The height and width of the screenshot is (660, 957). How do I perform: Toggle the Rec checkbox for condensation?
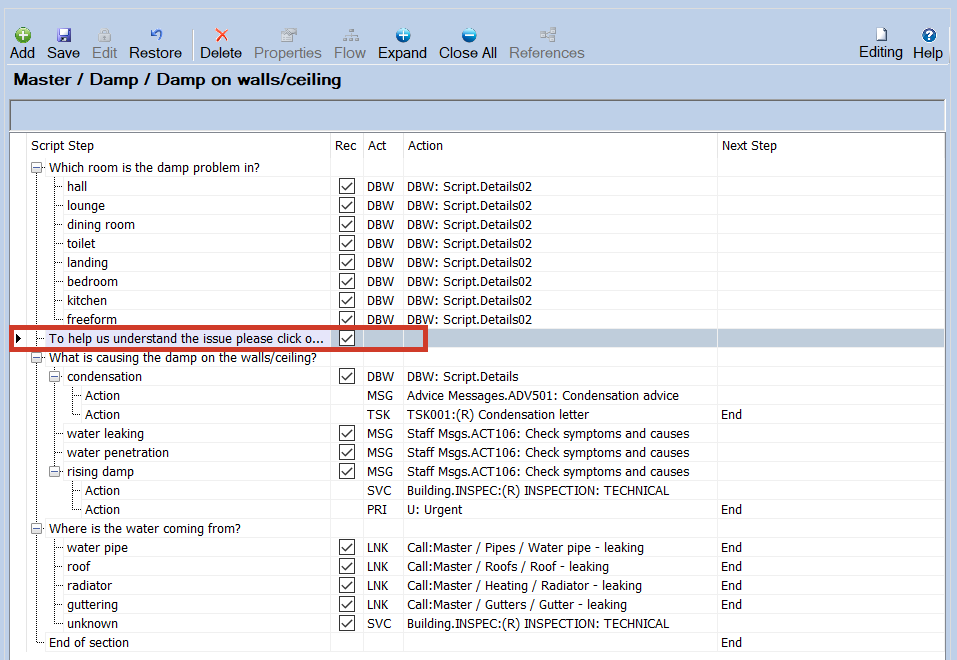point(347,377)
